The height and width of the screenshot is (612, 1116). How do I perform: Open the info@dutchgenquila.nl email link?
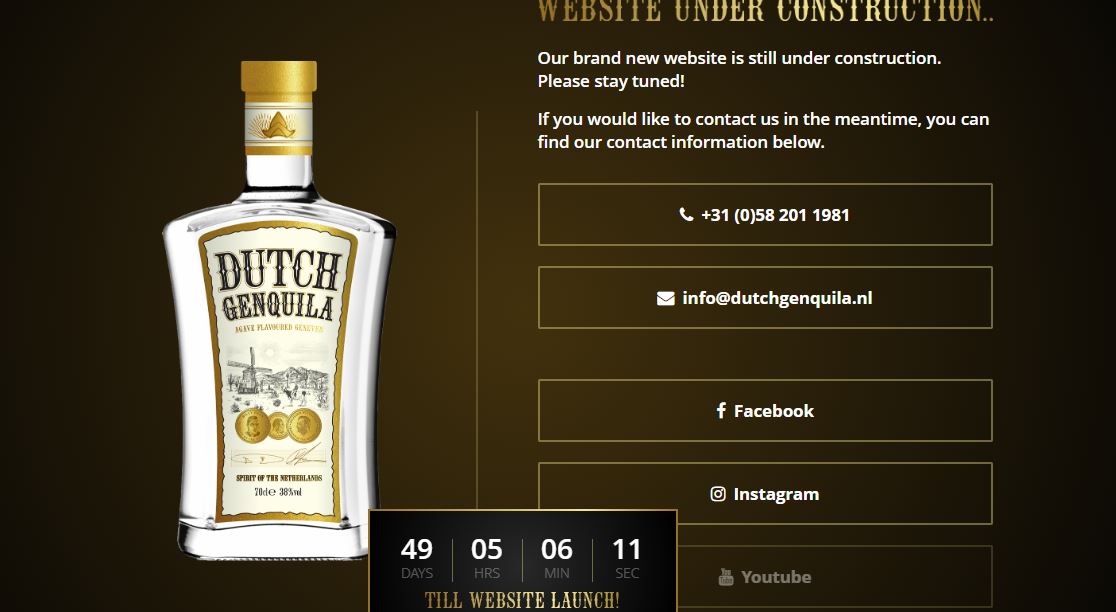(x=765, y=297)
